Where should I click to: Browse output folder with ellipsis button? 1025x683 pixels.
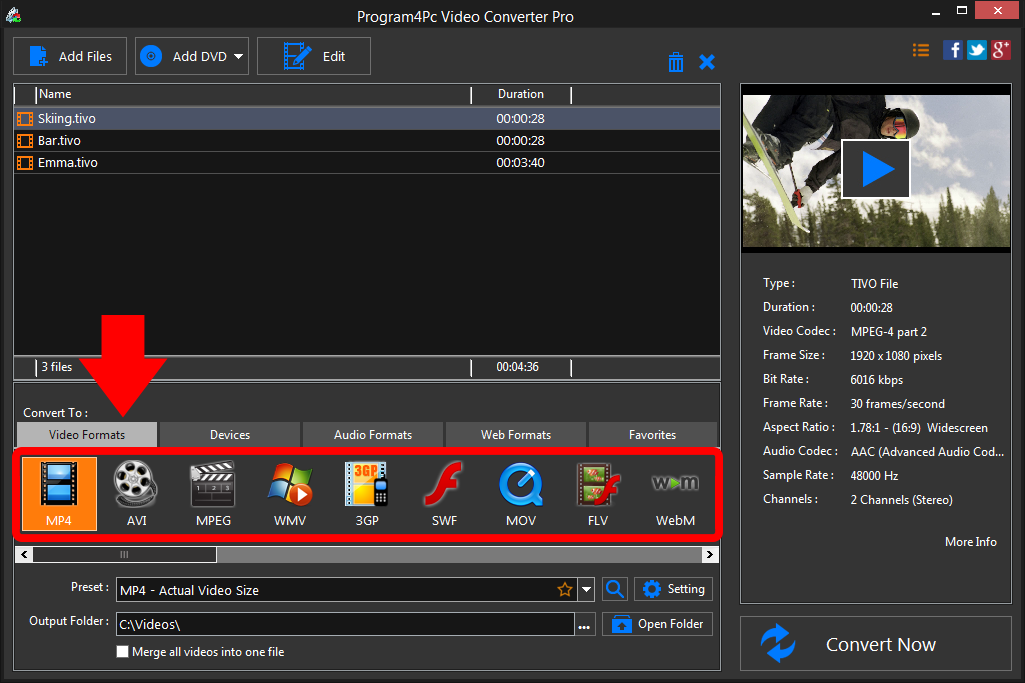pos(584,625)
